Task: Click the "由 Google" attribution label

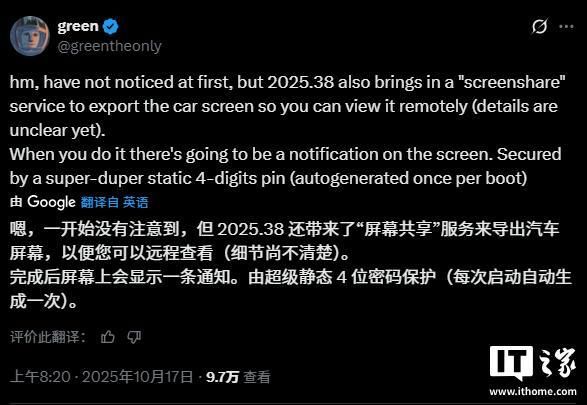Action: click(43, 202)
